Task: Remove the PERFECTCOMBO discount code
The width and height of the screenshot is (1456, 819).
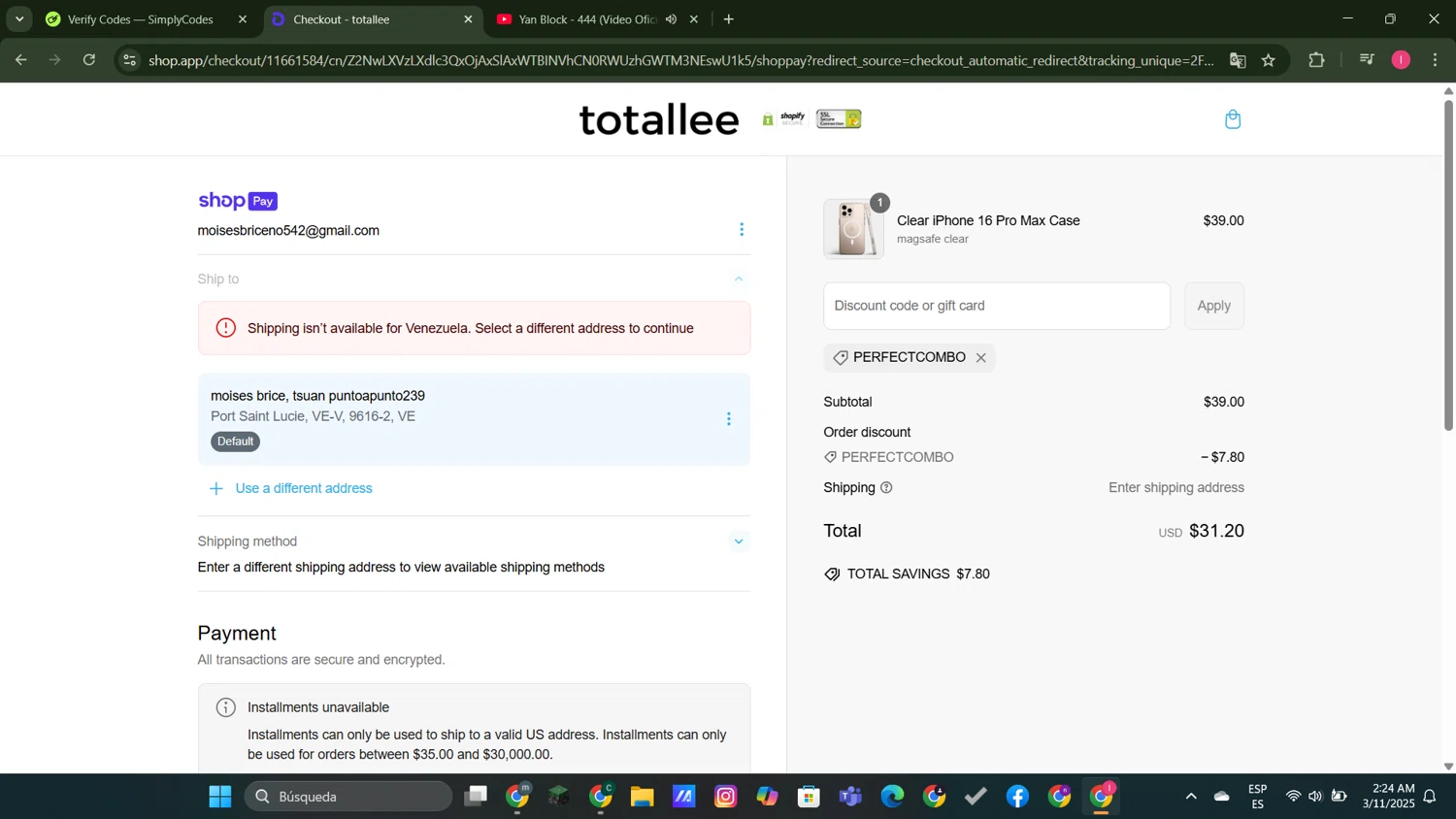Action: click(981, 358)
